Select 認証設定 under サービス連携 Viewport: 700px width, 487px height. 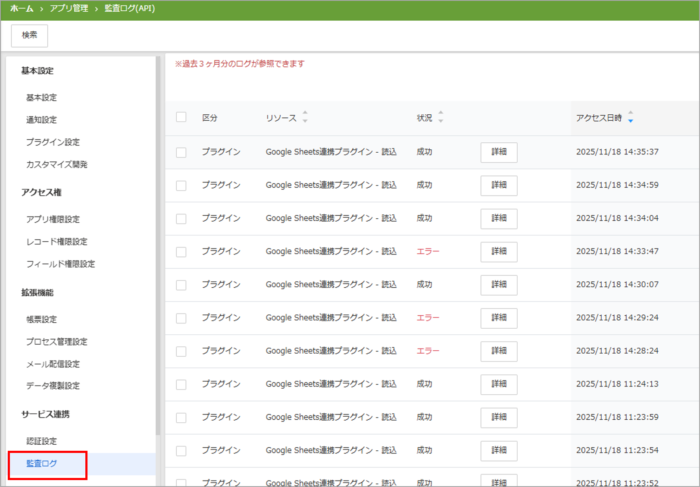pos(42,441)
